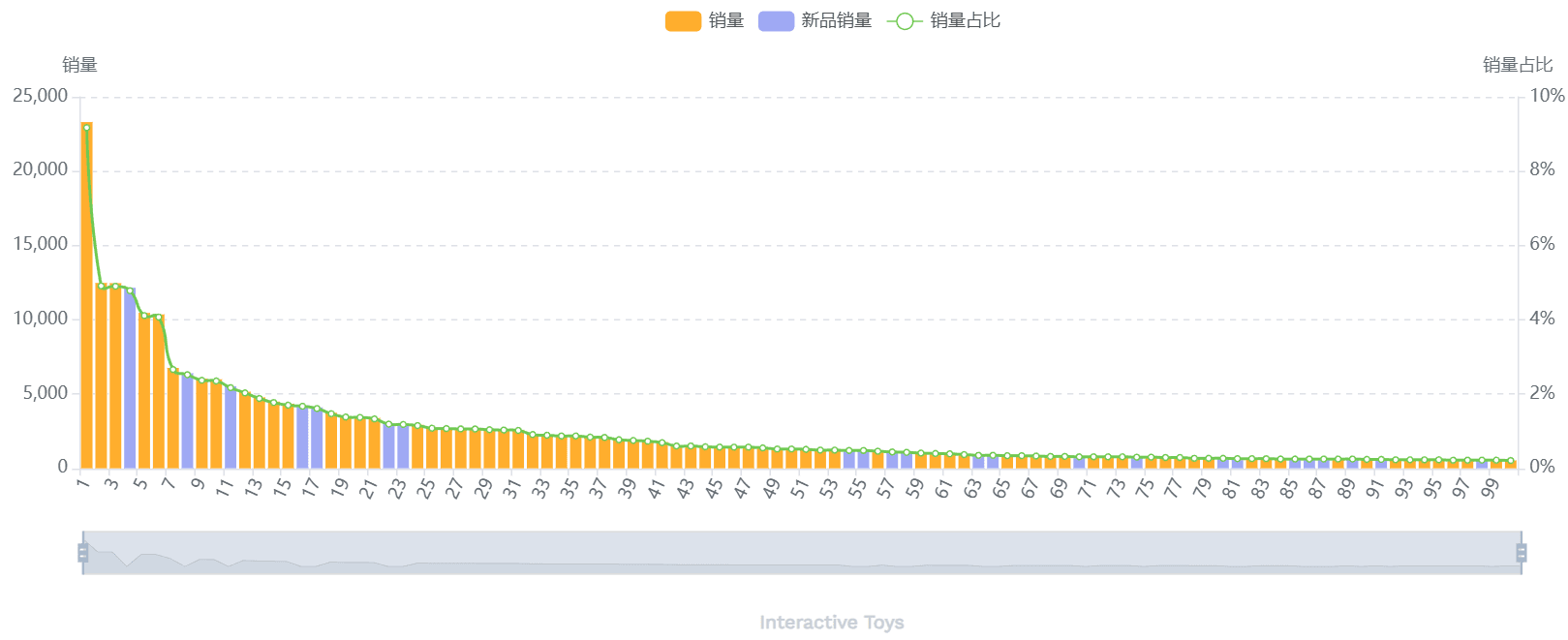Click x-axis label 99

(1491, 488)
